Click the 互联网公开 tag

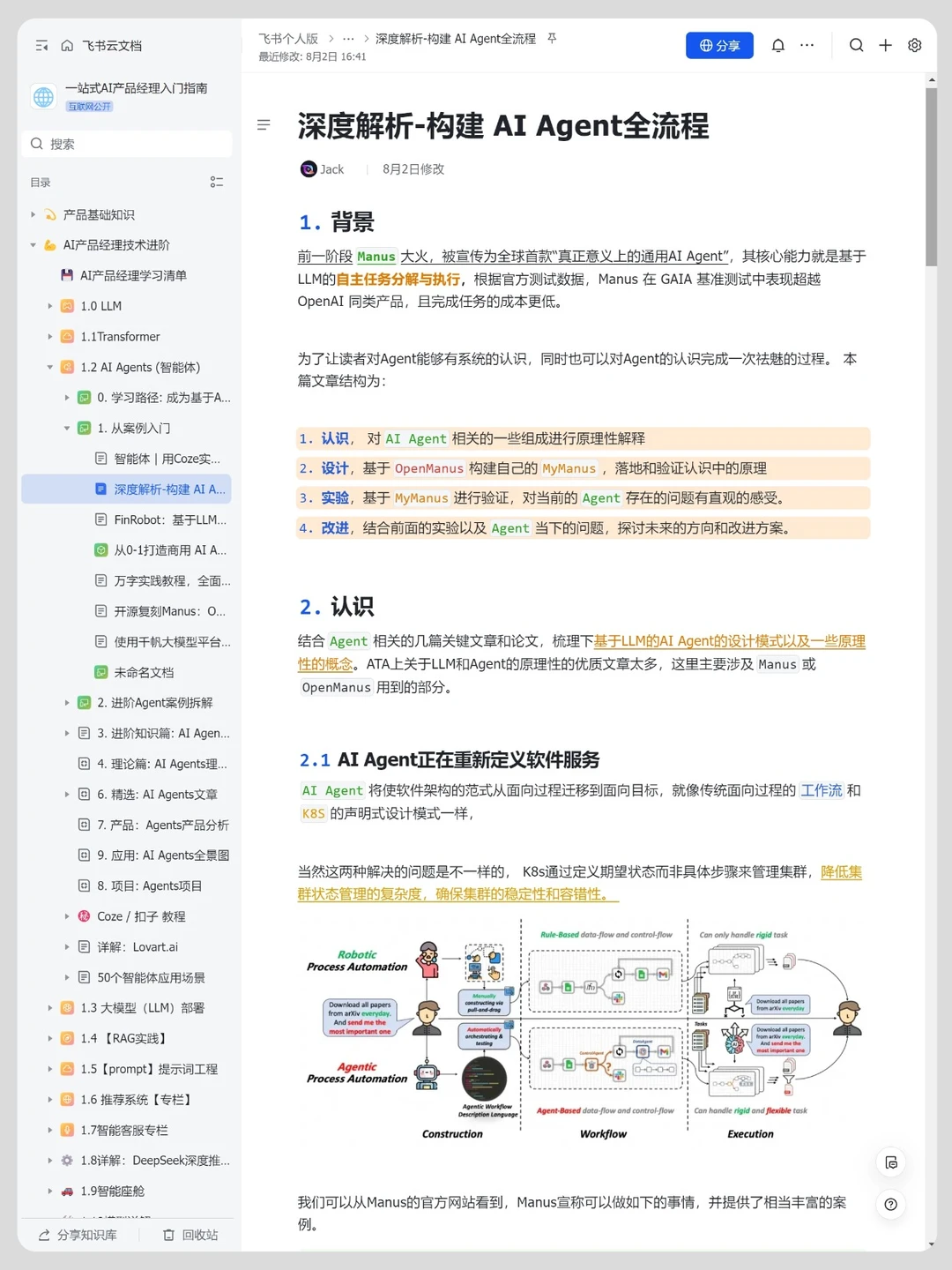click(x=90, y=107)
